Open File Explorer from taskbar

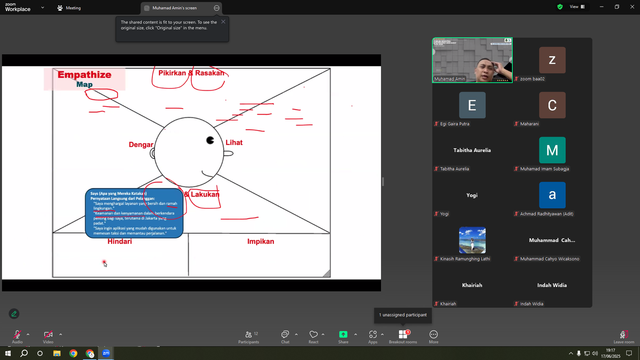click(x=57, y=353)
